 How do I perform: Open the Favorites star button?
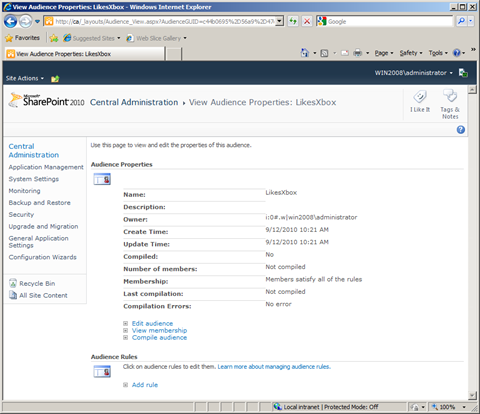click(23, 38)
